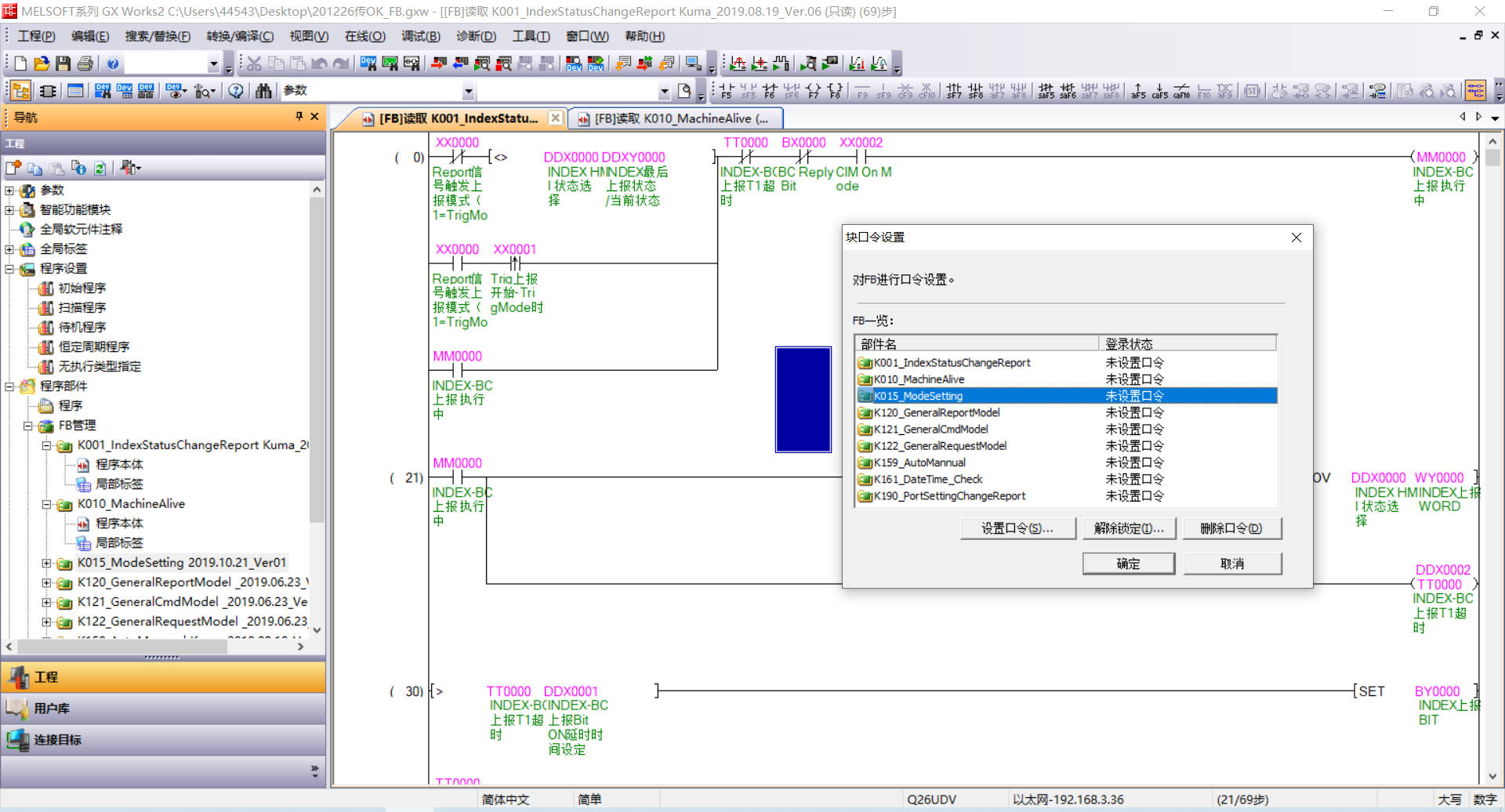Select K161_DateTime_Check in the FB list
1505x812 pixels.
(x=928, y=479)
